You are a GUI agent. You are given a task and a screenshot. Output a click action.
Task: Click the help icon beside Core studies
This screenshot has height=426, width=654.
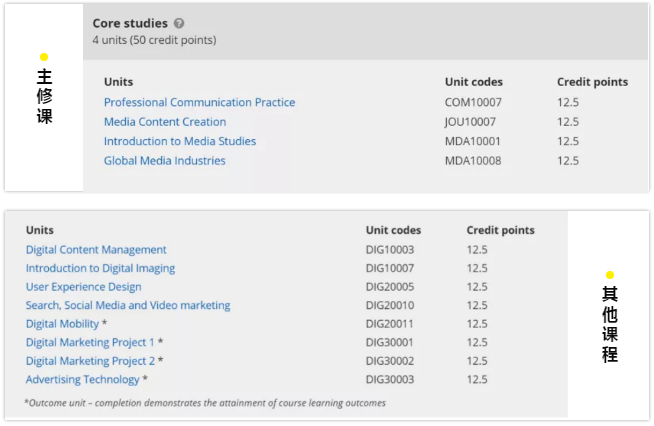(179, 23)
